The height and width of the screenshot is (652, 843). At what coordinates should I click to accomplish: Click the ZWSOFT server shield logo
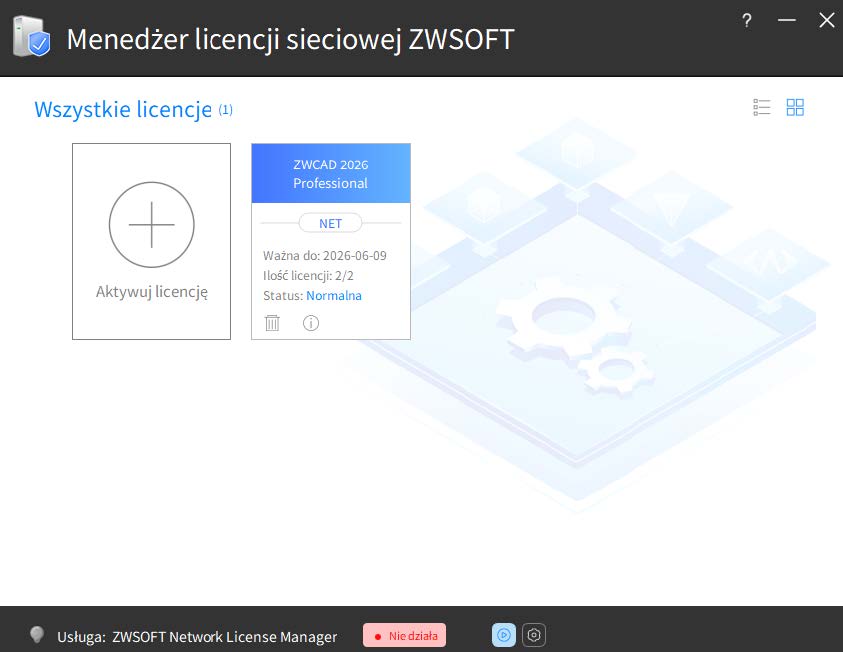(31, 37)
